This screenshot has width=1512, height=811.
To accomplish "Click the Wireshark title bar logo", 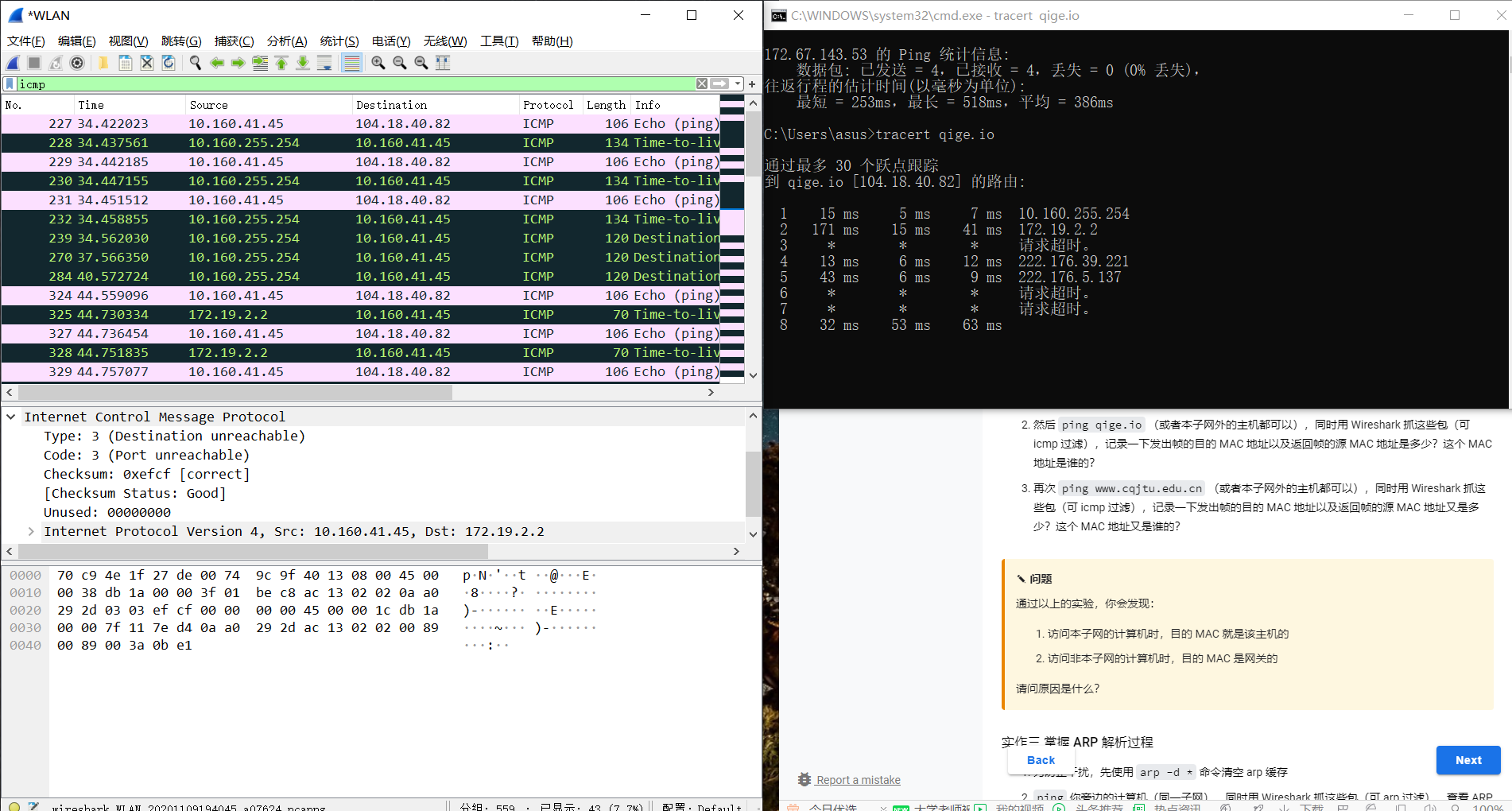I will (15, 15).
